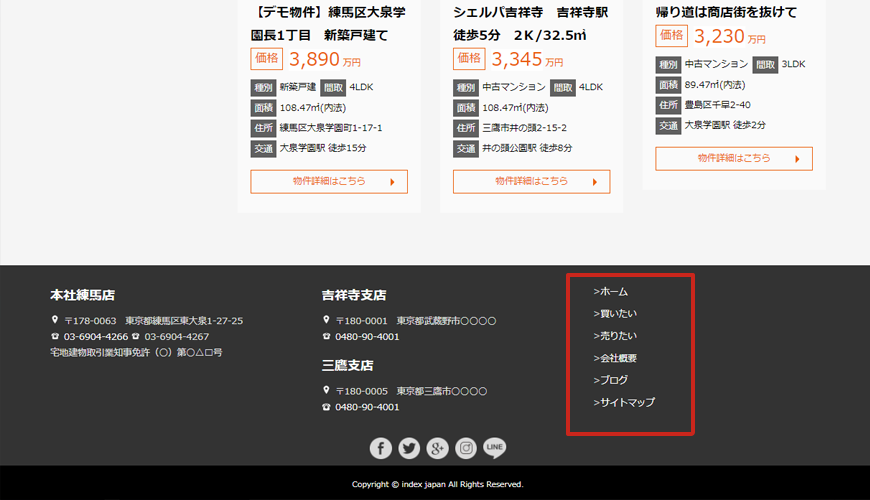This screenshot has width=870, height=500.
Task: Click the シェルパ吉祥寺 property title
Action: pos(530,12)
